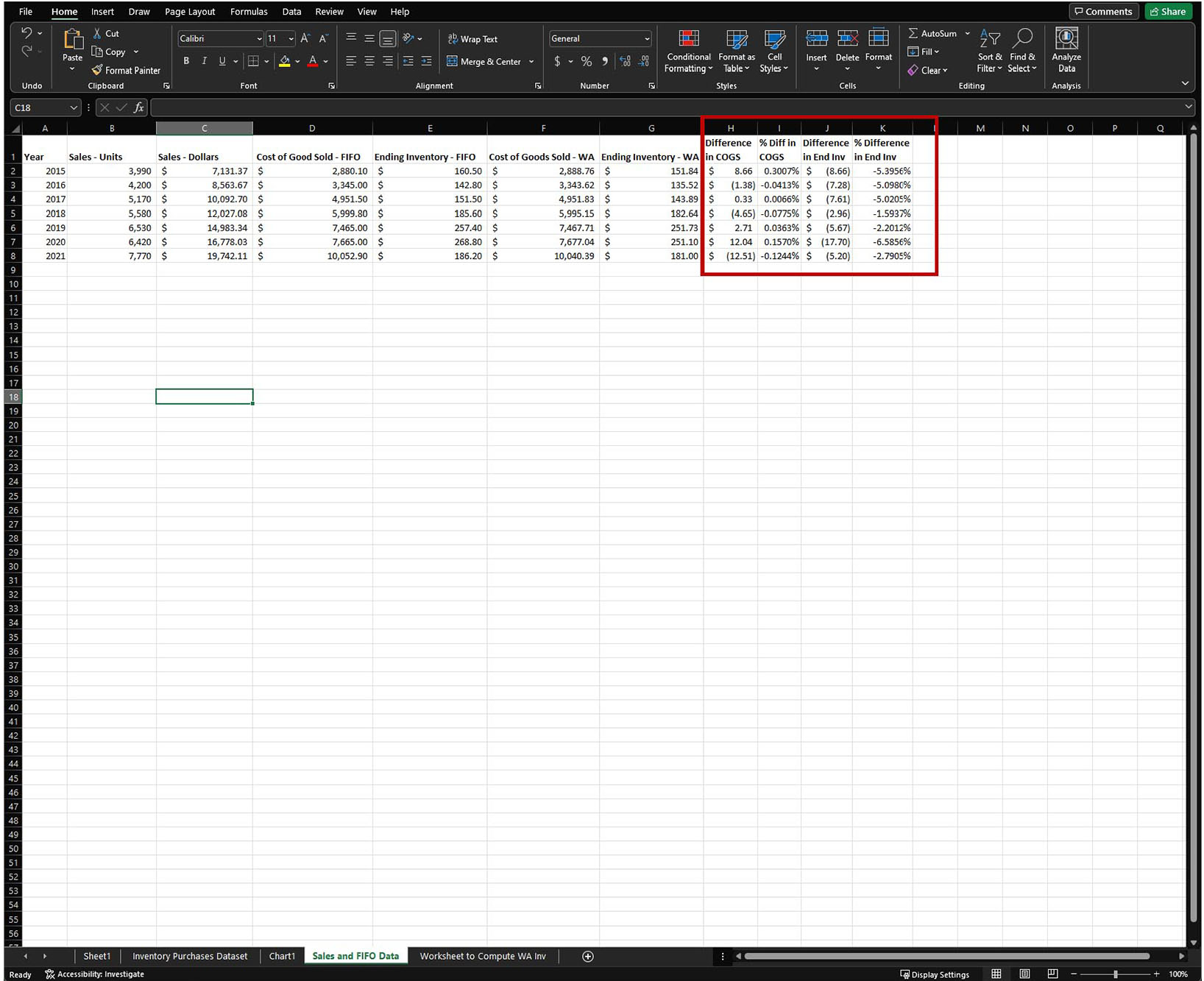Open the Calibri font name dropdown
Screen dimensions: 1204x981
pos(258,38)
